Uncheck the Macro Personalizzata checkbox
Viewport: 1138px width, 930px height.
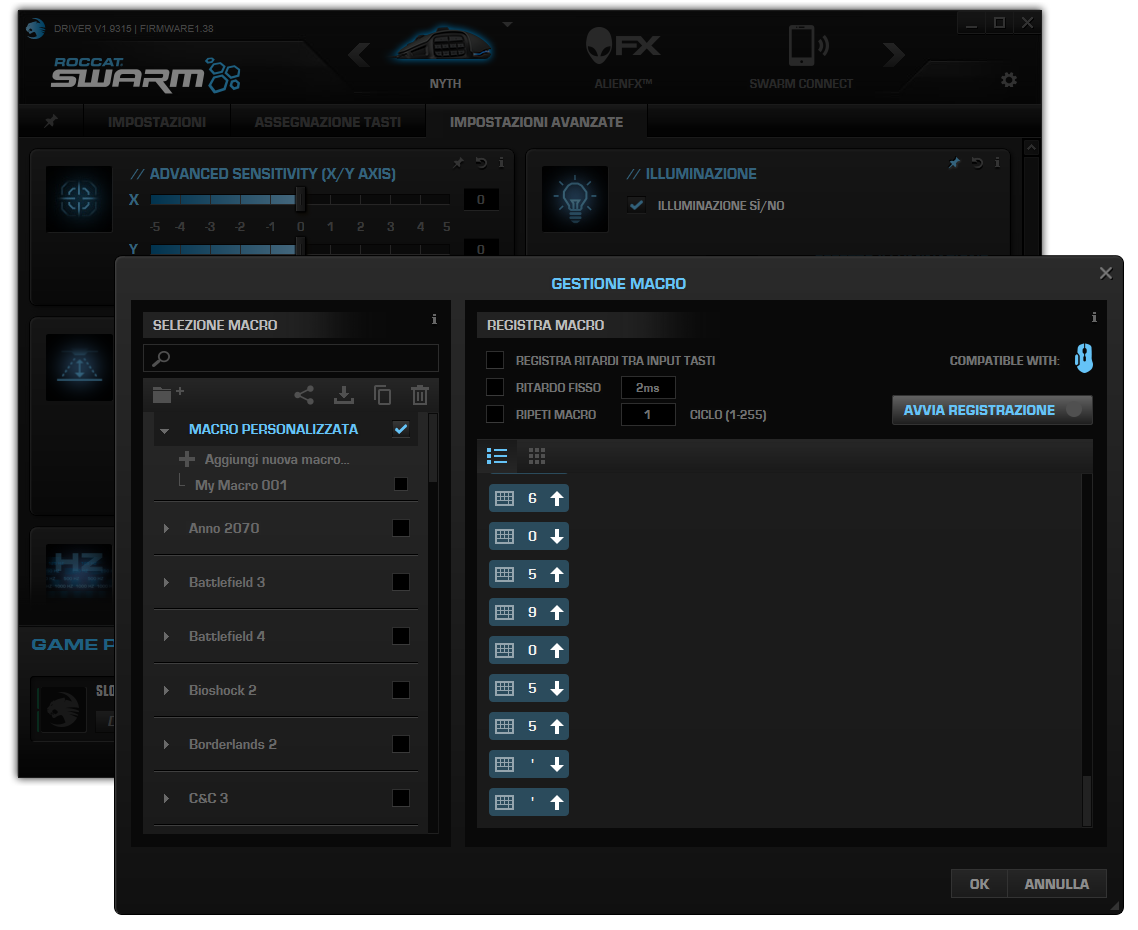tap(401, 428)
